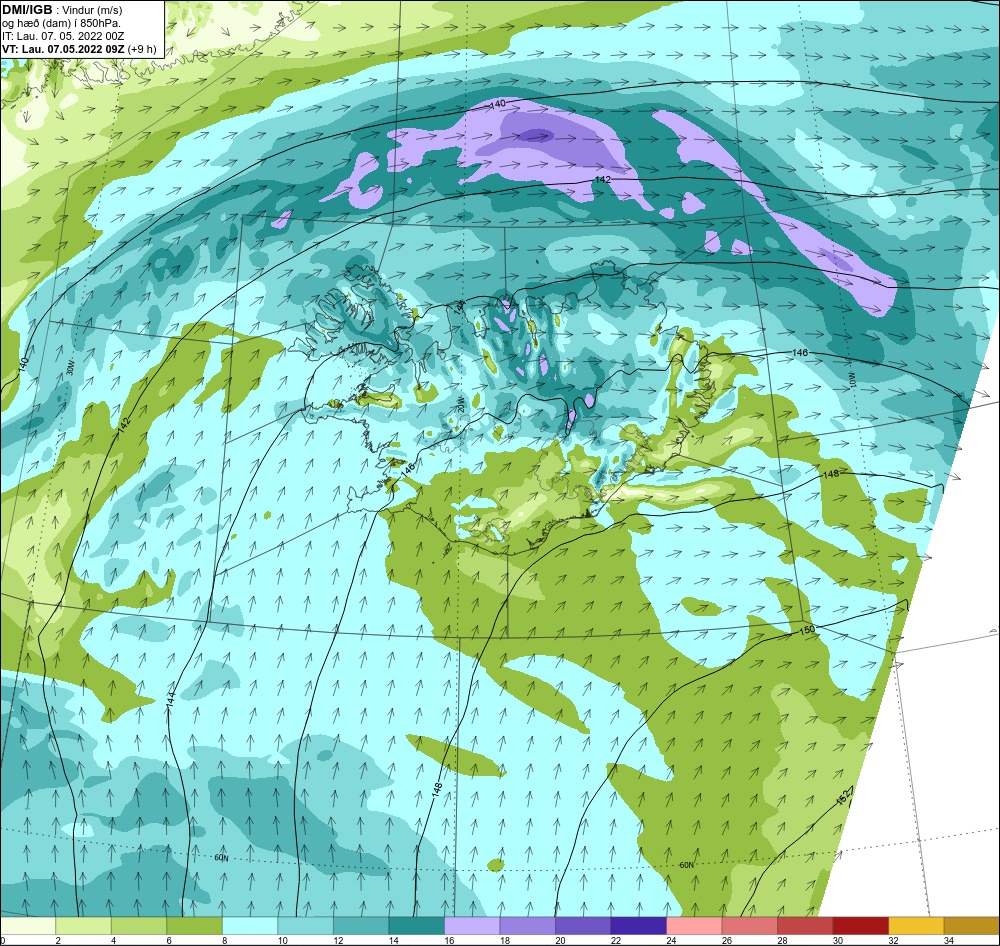Click the yellow-green 4–6 m/s legend swatch
Viewport: 1000px width, 946px height.
pyautogui.click(x=139, y=926)
